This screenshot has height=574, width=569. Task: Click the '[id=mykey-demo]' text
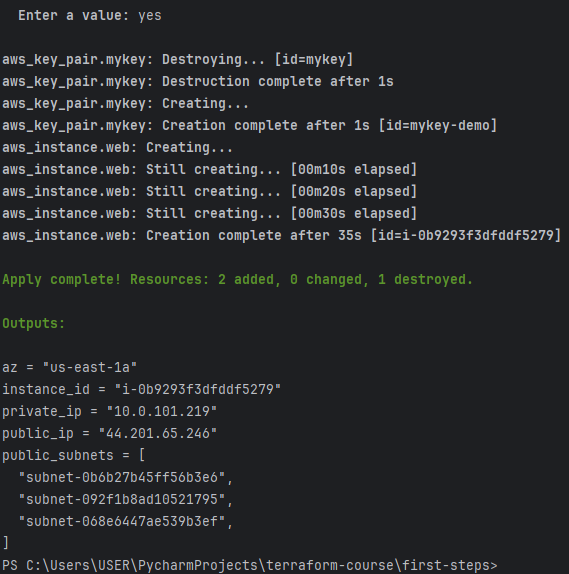[438, 126]
